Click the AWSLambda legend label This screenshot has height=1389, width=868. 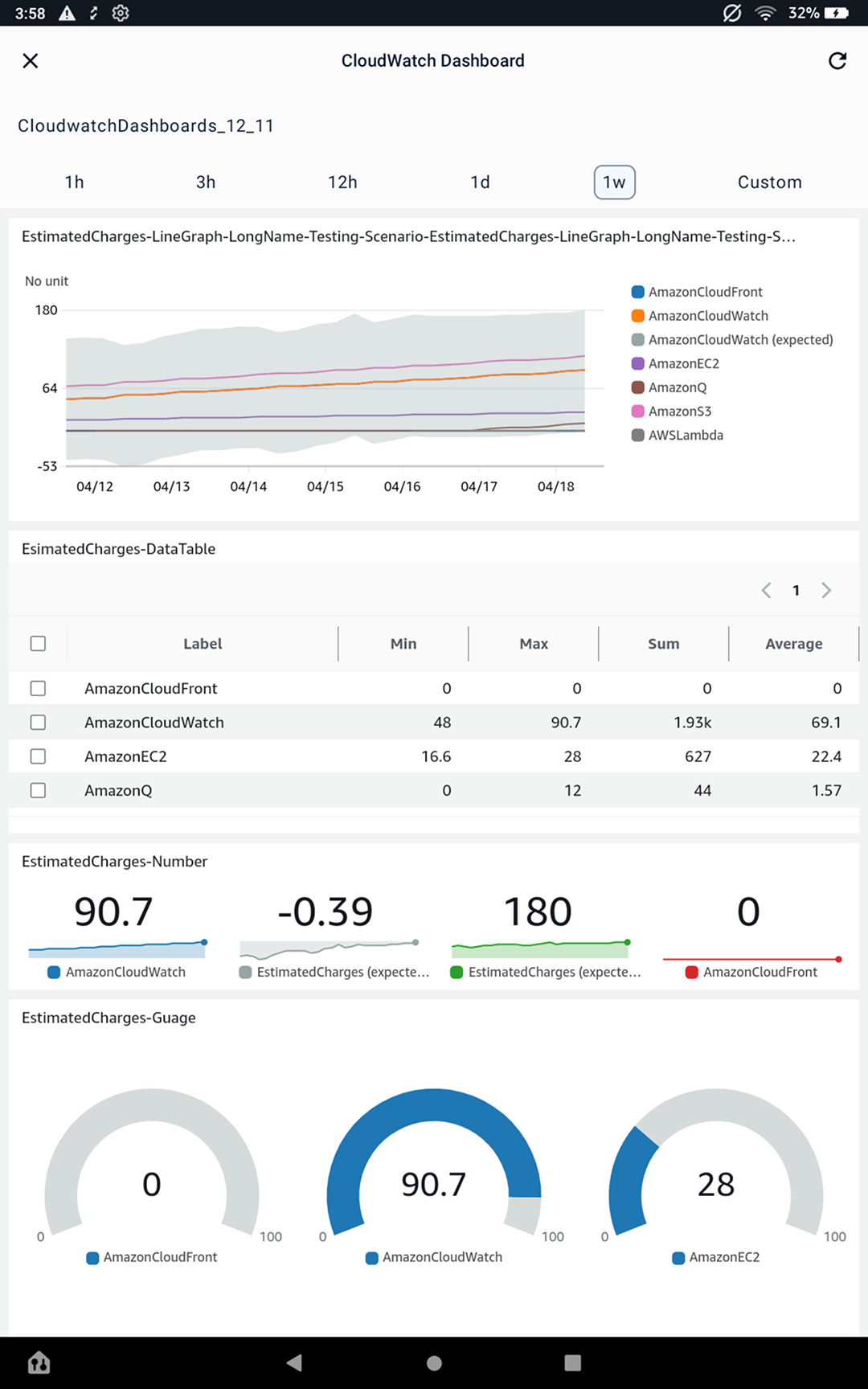coord(686,435)
